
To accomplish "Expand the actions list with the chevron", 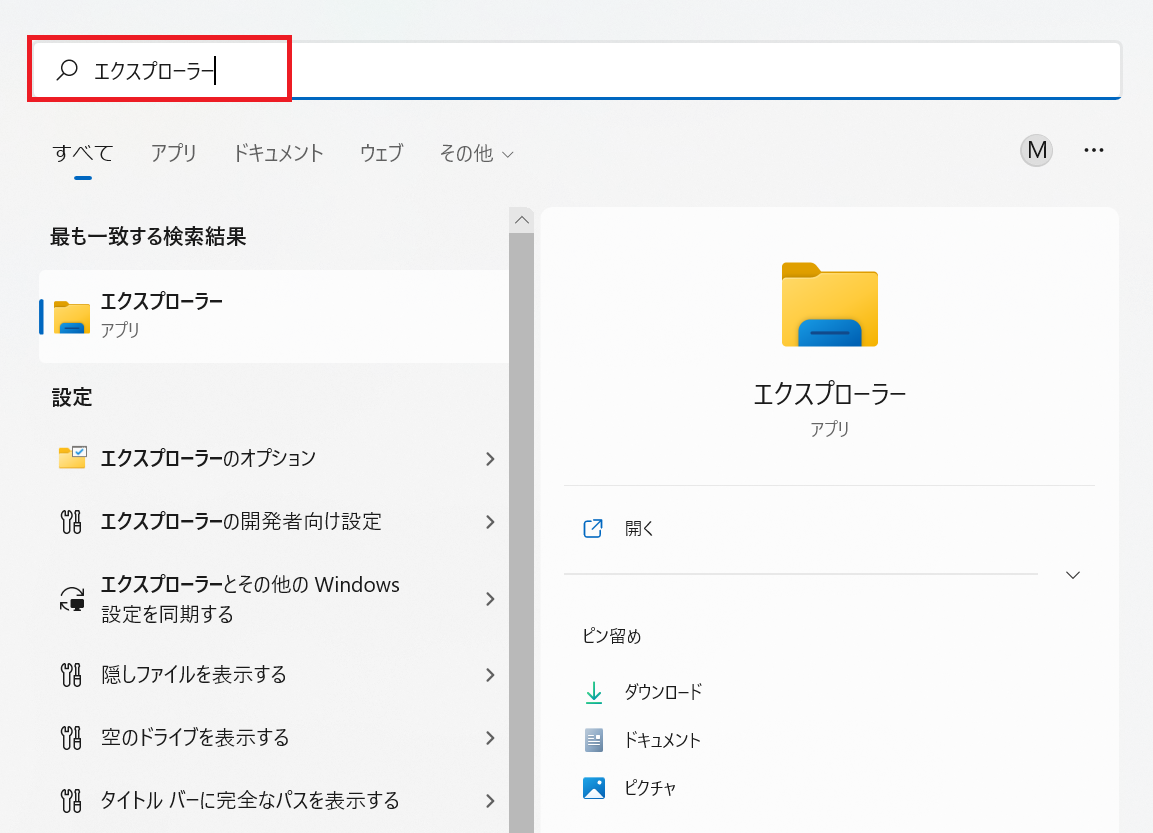I will point(1073,575).
